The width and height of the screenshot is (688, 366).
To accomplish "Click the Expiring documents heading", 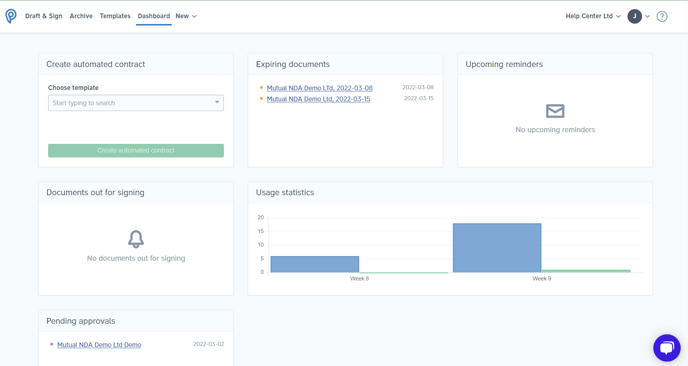I will point(293,64).
